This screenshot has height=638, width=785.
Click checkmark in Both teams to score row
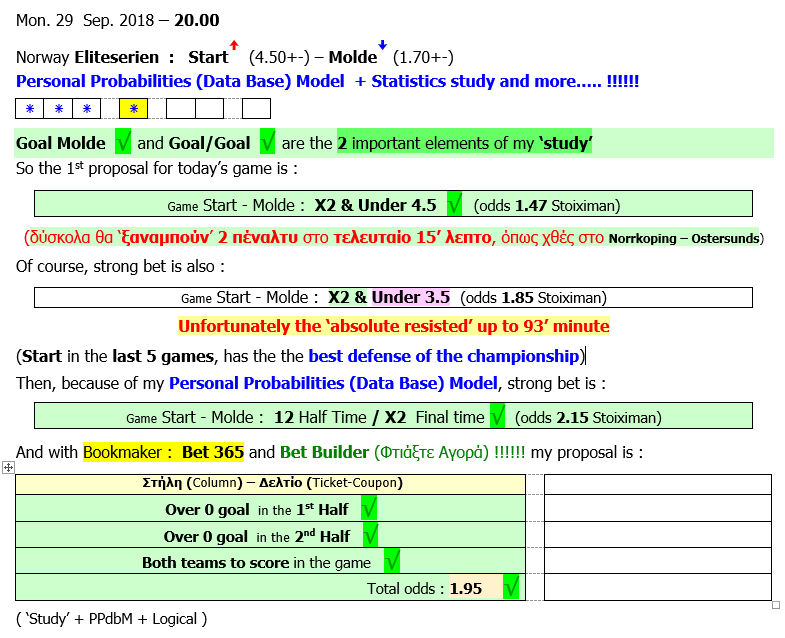coord(392,561)
